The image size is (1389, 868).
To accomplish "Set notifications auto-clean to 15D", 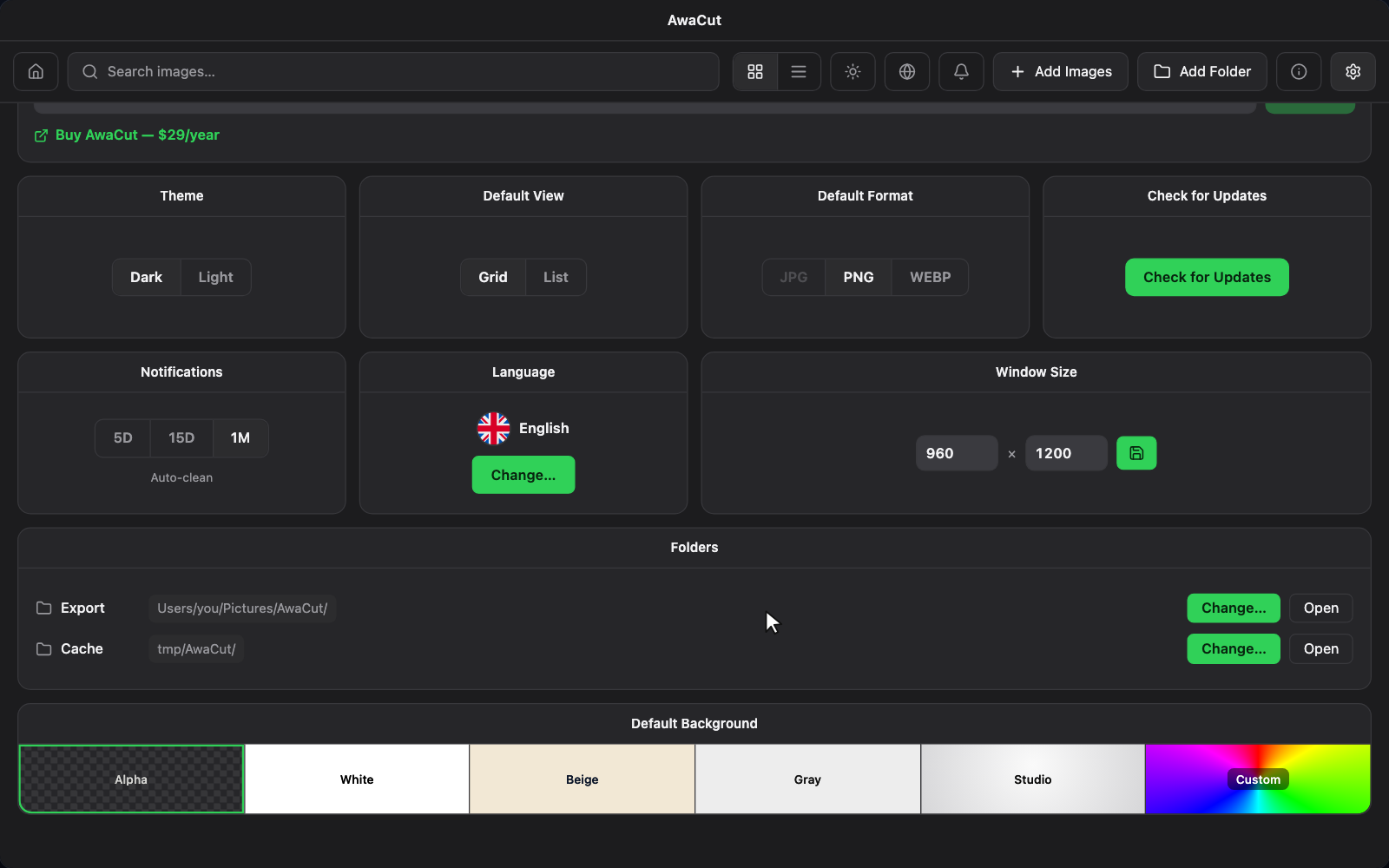I will pyautogui.click(x=181, y=438).
